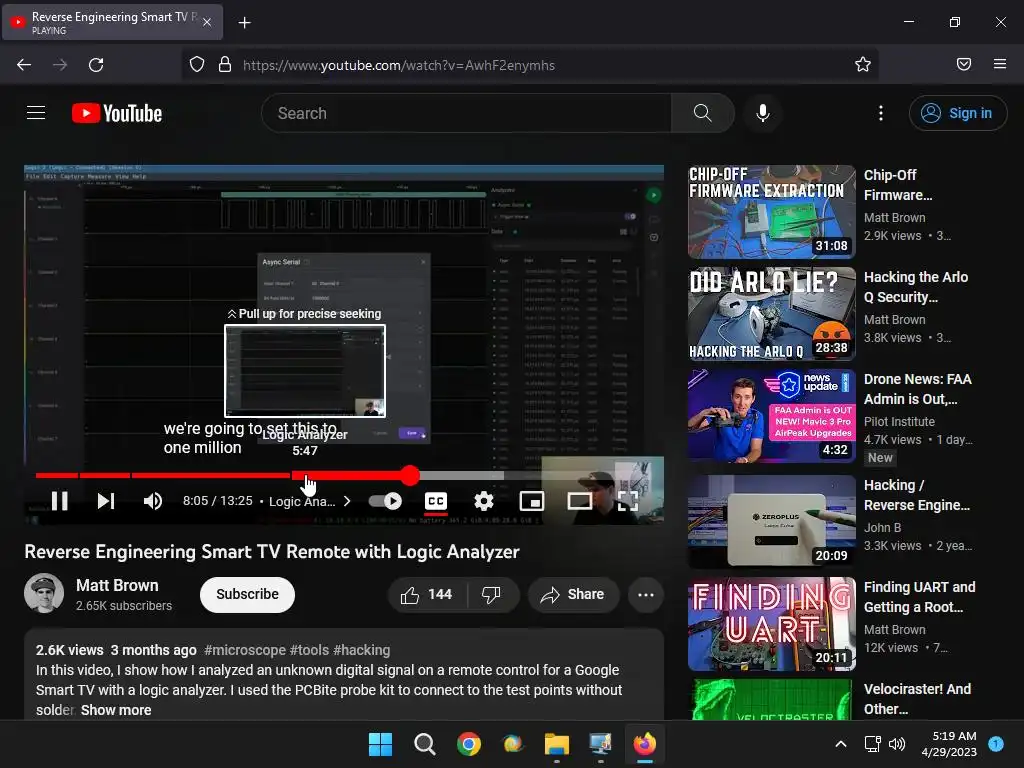Open tracking protection shield info
Image resolution: width=1024 pixels, height=768 pixels.
click(x=197, y=65)
